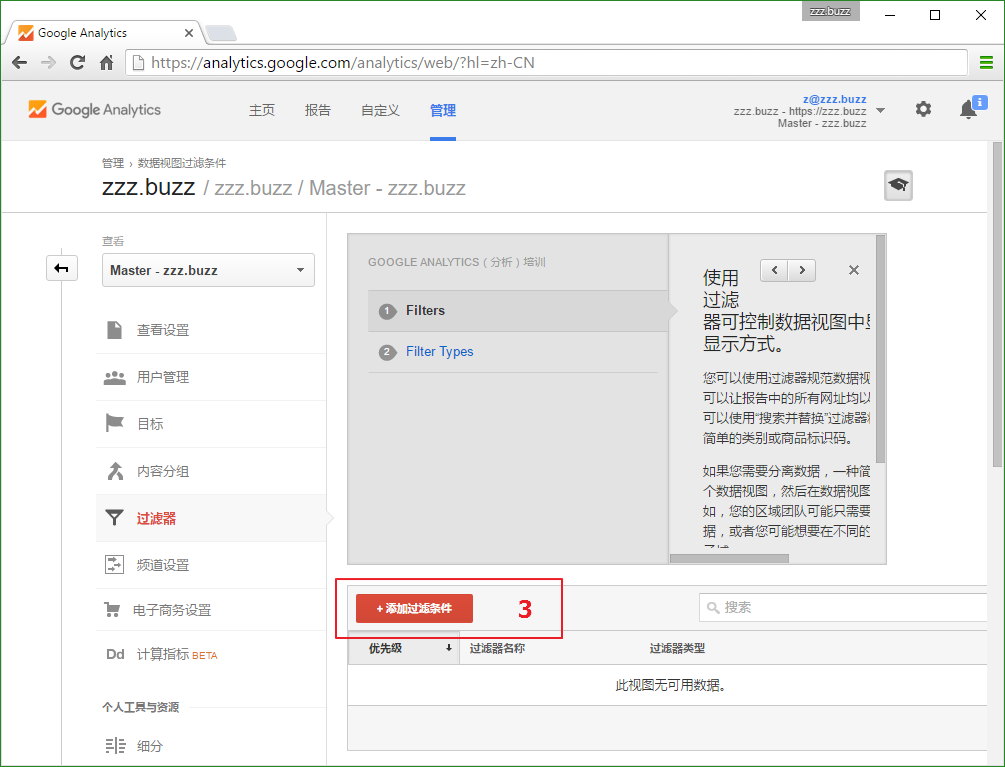Go to previous training slide arrow
Image resolution: width=1005 pixels, height=767 pixels.
pyautogui.click(x=774, y=270)
